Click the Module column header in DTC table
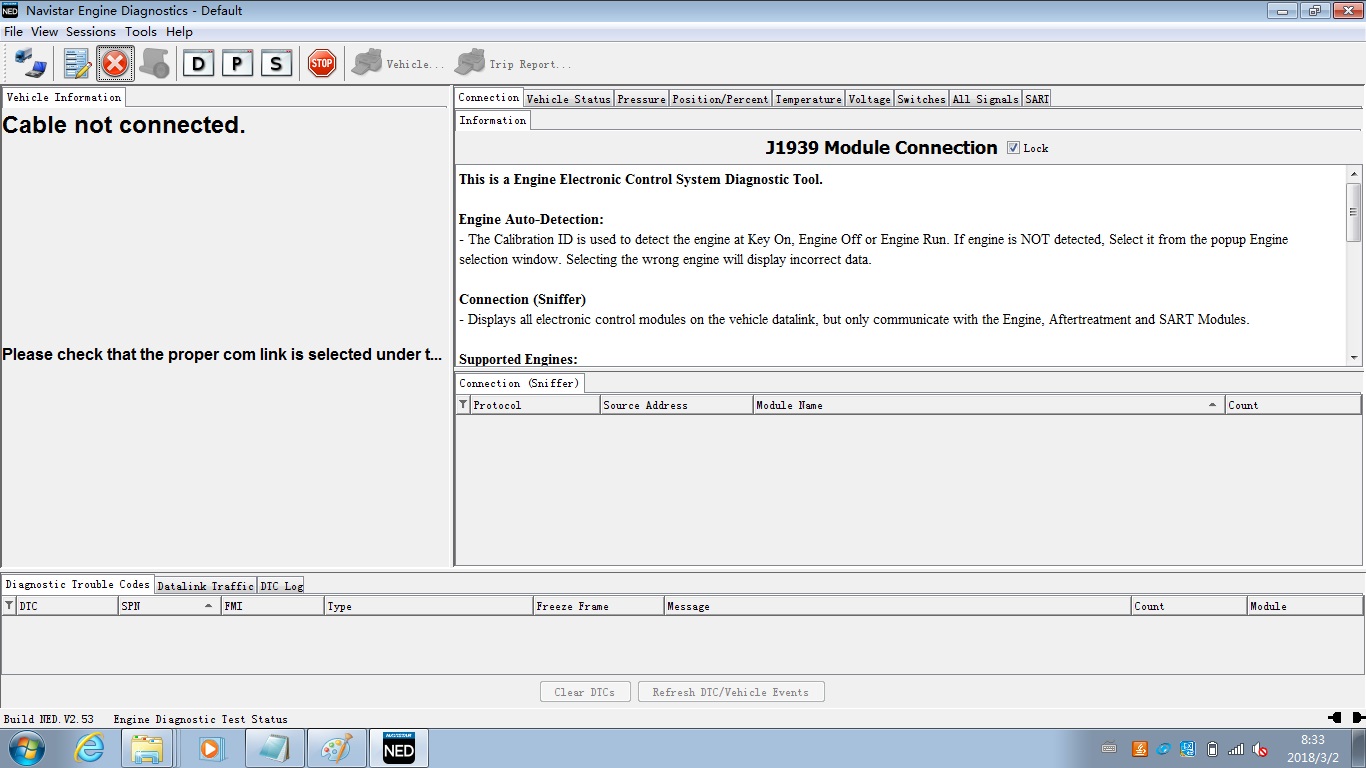Screen dimensions: 1366x768 [1305, 606]
